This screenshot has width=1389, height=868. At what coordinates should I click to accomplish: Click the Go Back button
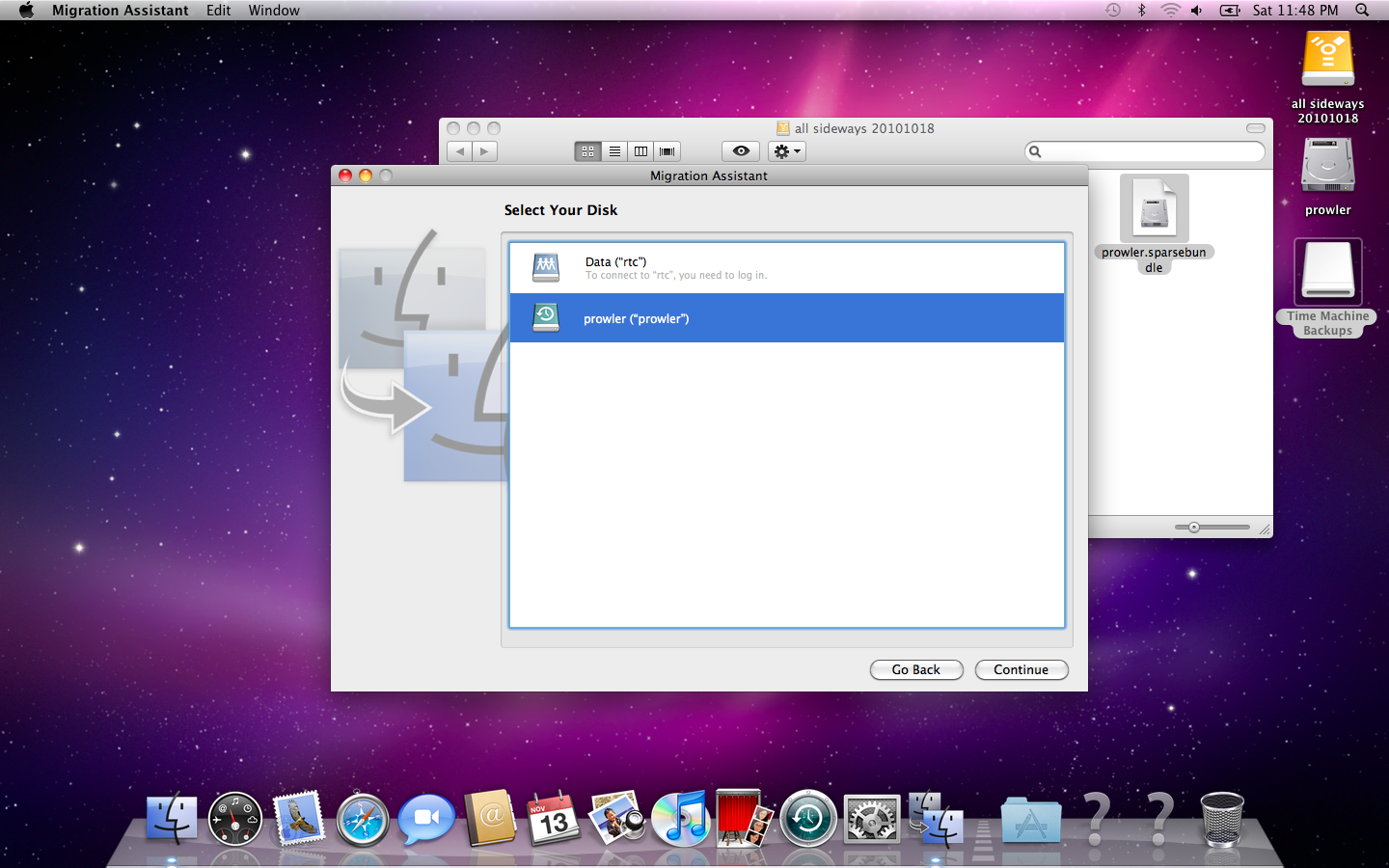[915, 669]
